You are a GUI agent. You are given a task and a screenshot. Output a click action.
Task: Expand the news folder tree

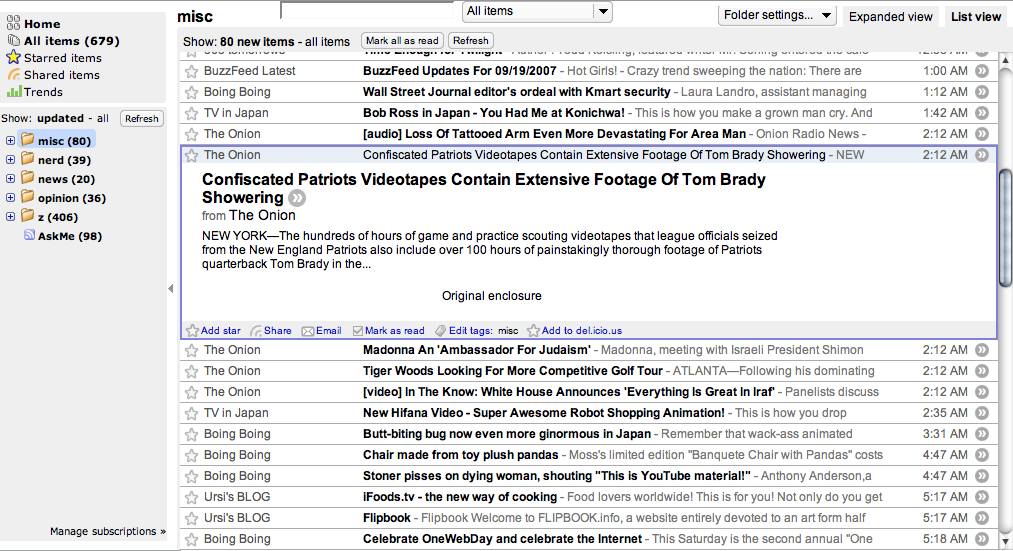click(x=10, y=178)
